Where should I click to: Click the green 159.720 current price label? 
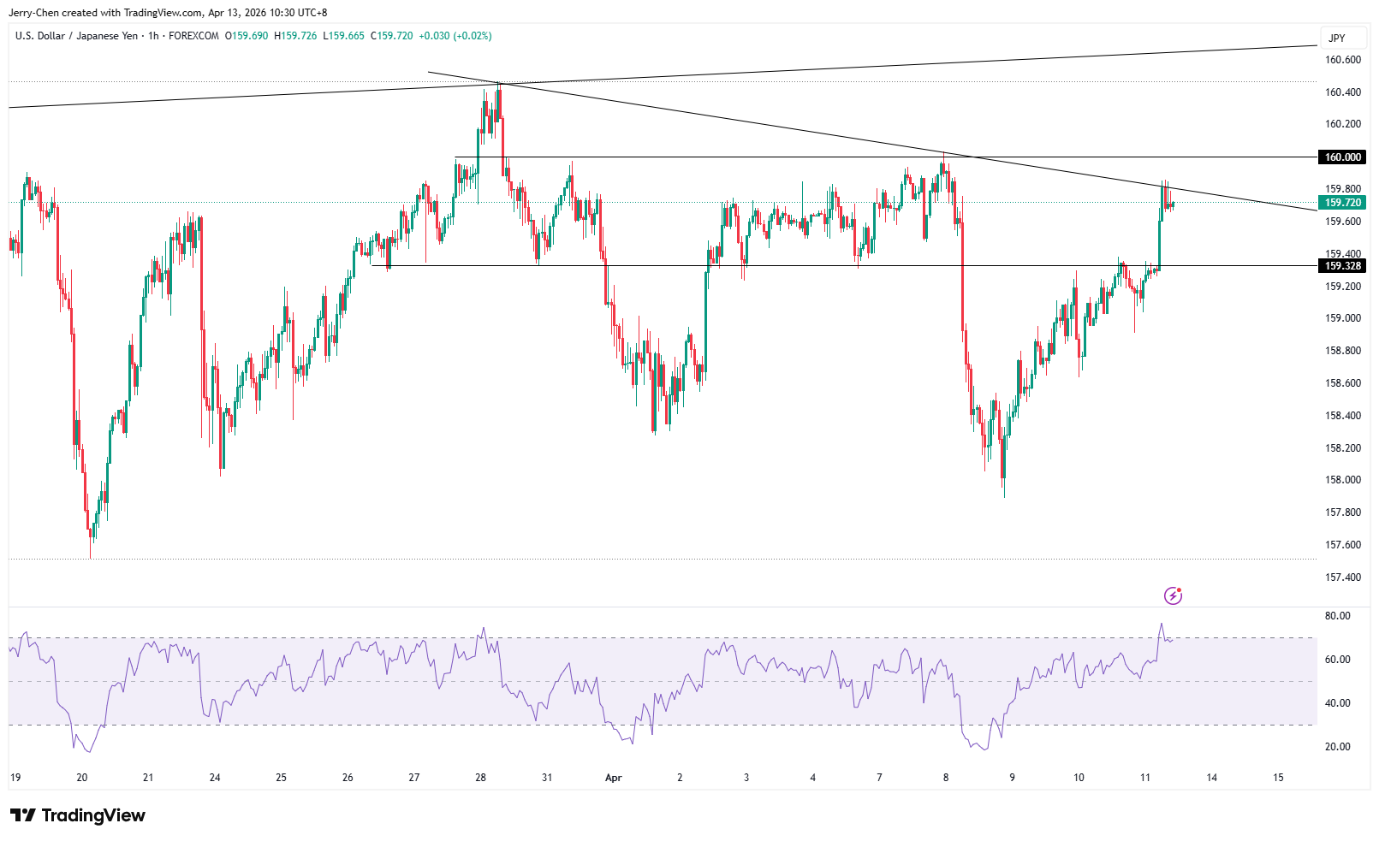click(x=1342, y=202)
